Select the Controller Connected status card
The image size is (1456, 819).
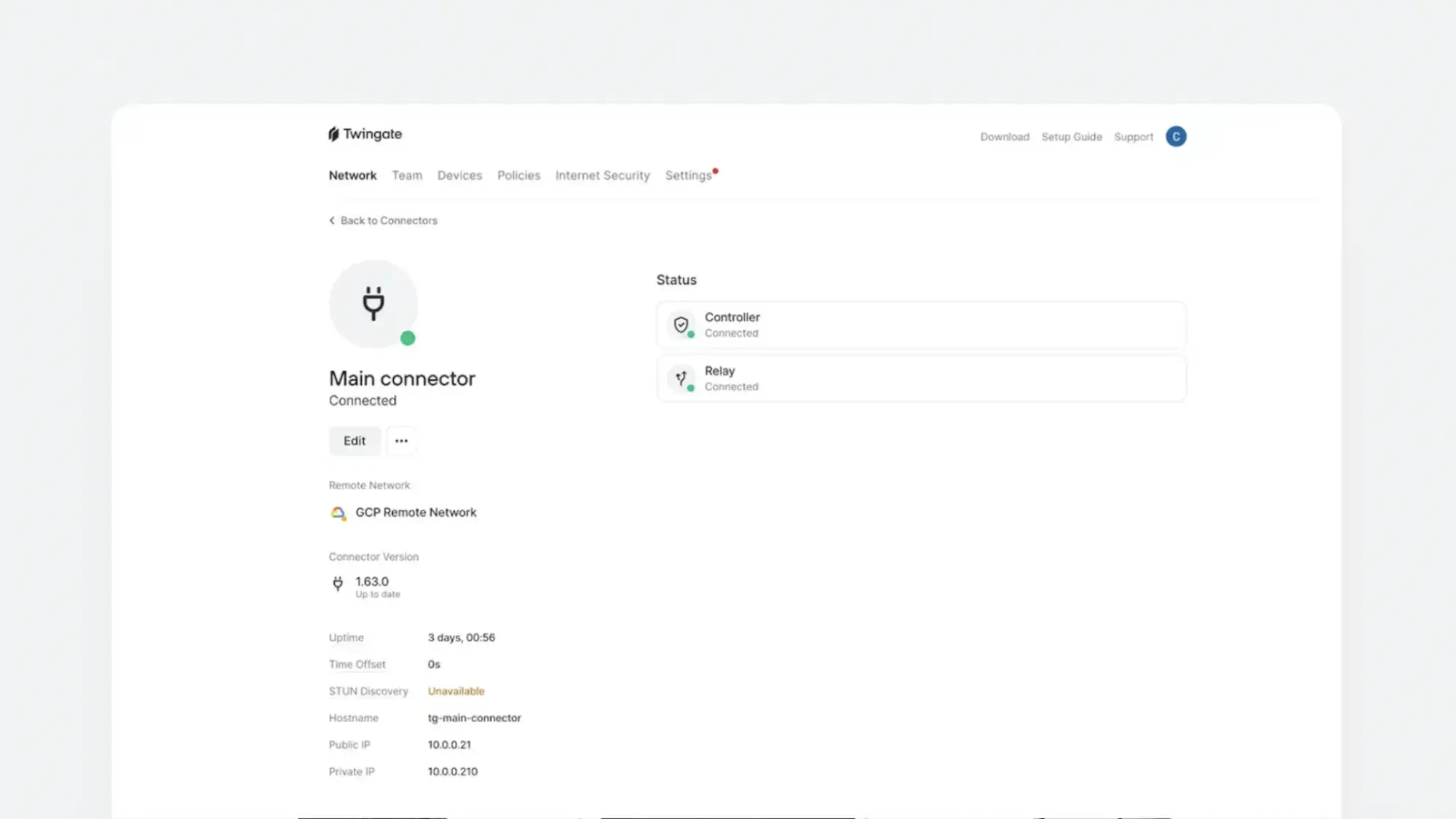pos(921,324)
